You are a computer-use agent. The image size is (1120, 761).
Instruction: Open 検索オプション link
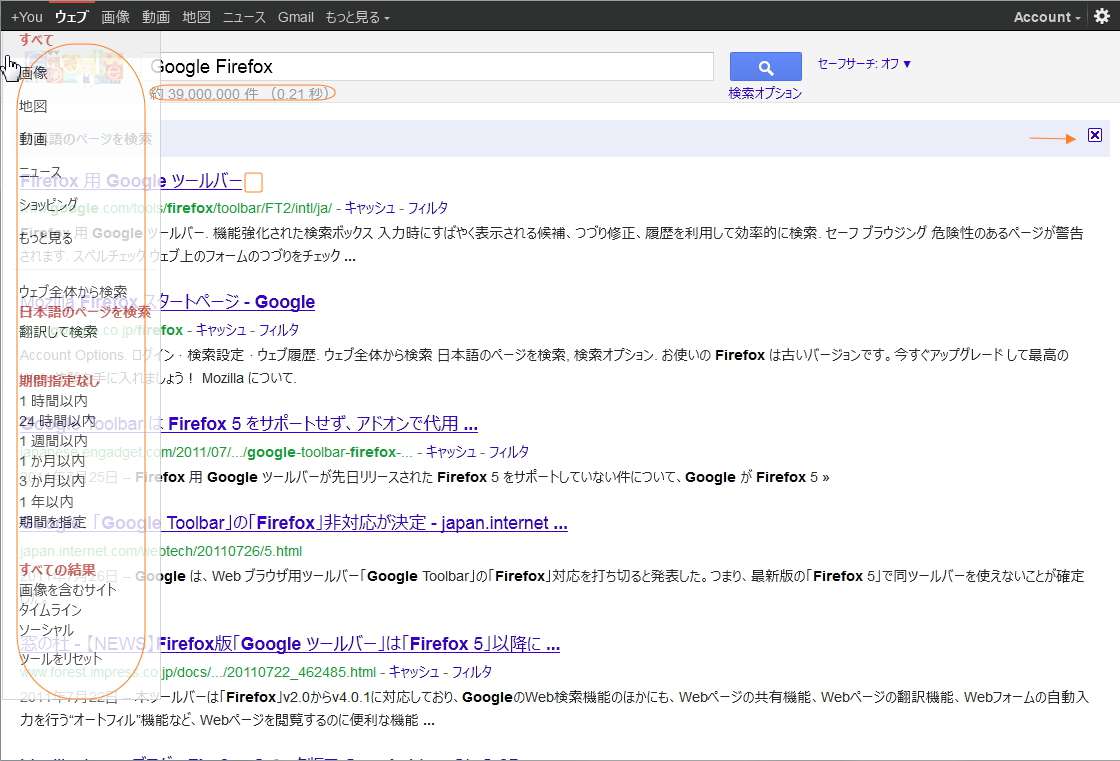(765, 94)
